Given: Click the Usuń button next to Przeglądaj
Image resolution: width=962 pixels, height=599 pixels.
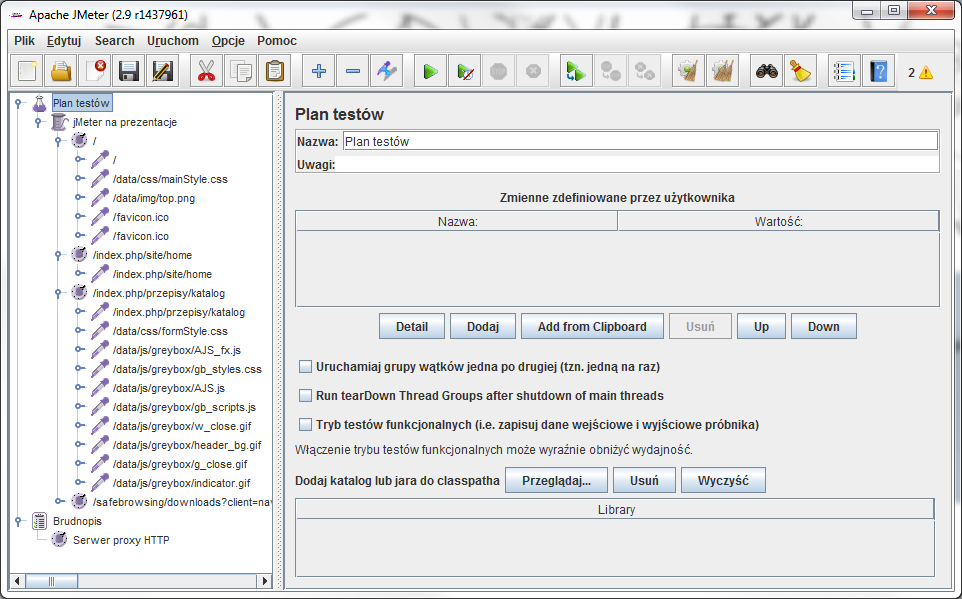Looking at the screenshot, I should click(x=644, y=481).
